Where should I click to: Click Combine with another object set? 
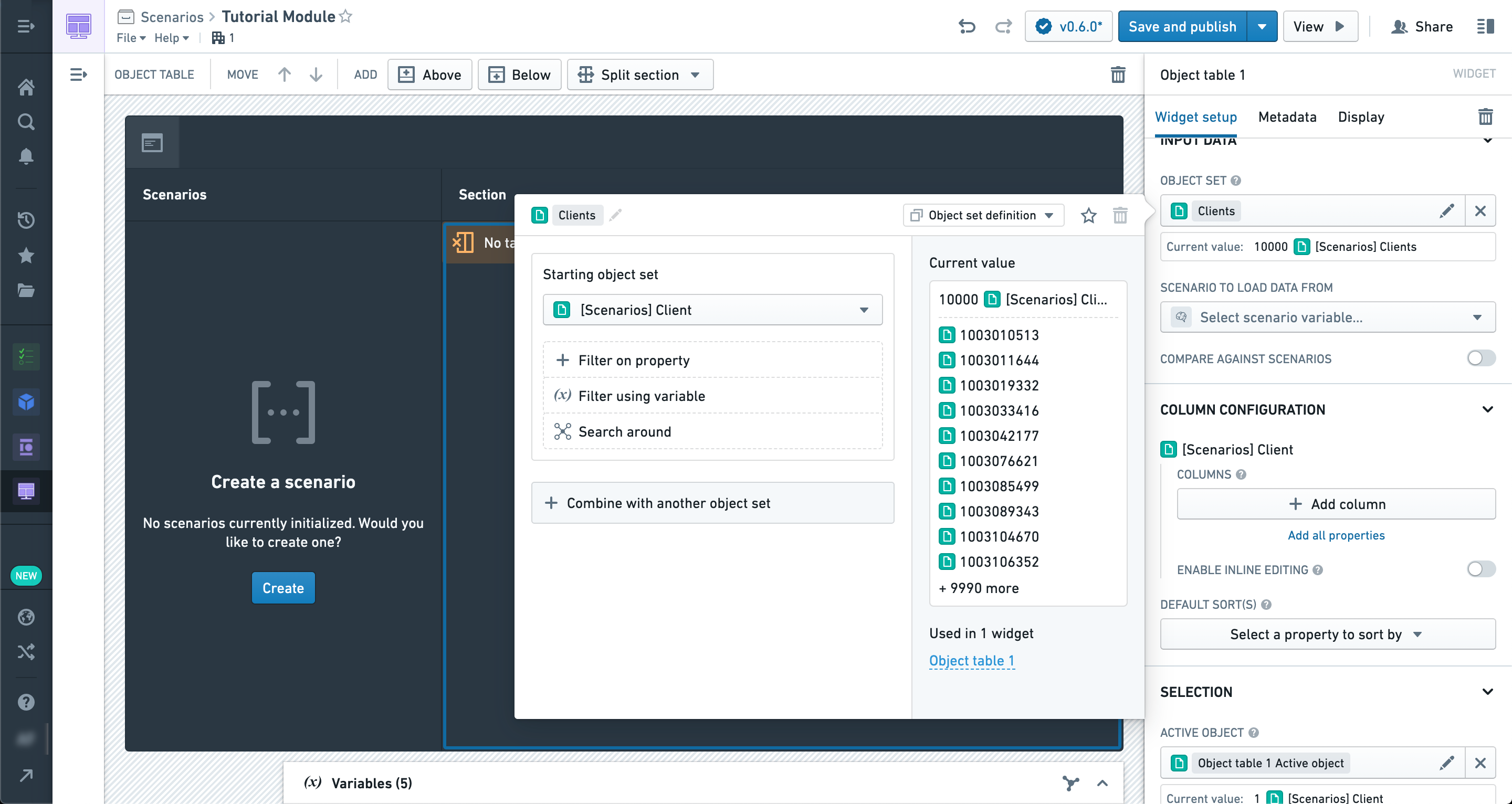(712, 503)
